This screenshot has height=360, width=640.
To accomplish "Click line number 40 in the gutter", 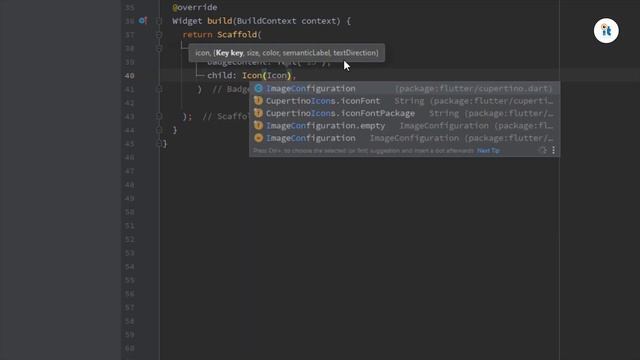I will [129, 76].
